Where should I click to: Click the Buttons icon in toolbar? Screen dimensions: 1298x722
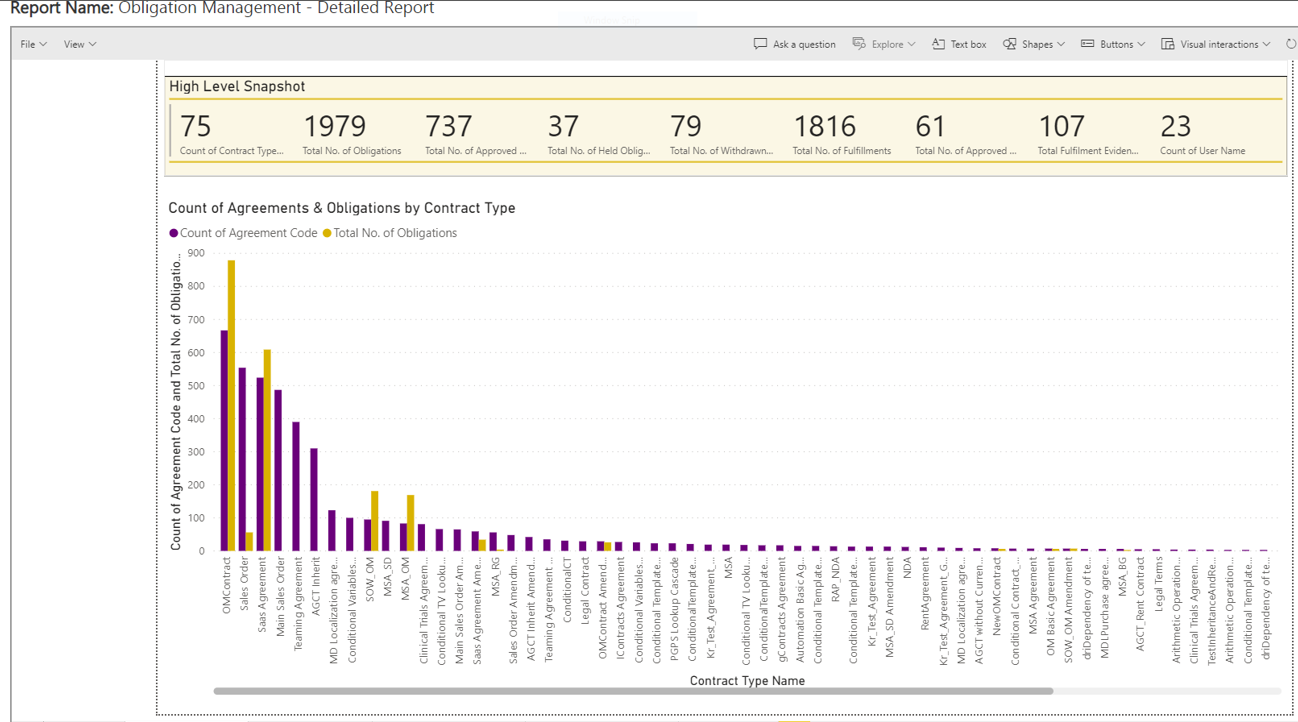1087,44
